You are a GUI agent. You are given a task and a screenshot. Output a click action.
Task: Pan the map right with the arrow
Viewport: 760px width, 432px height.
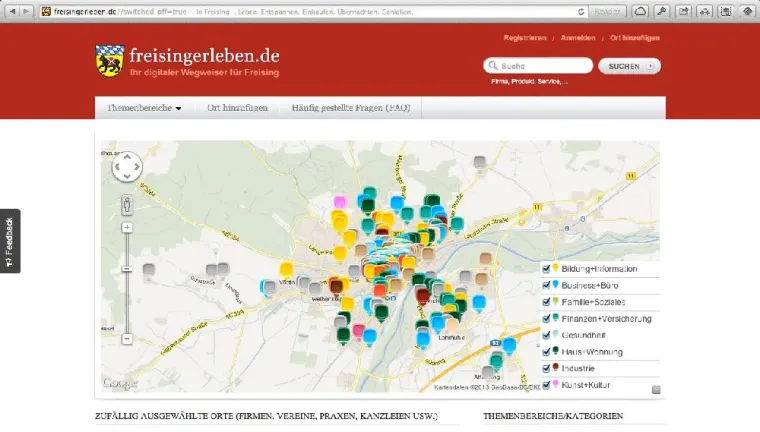pos(137,167)
